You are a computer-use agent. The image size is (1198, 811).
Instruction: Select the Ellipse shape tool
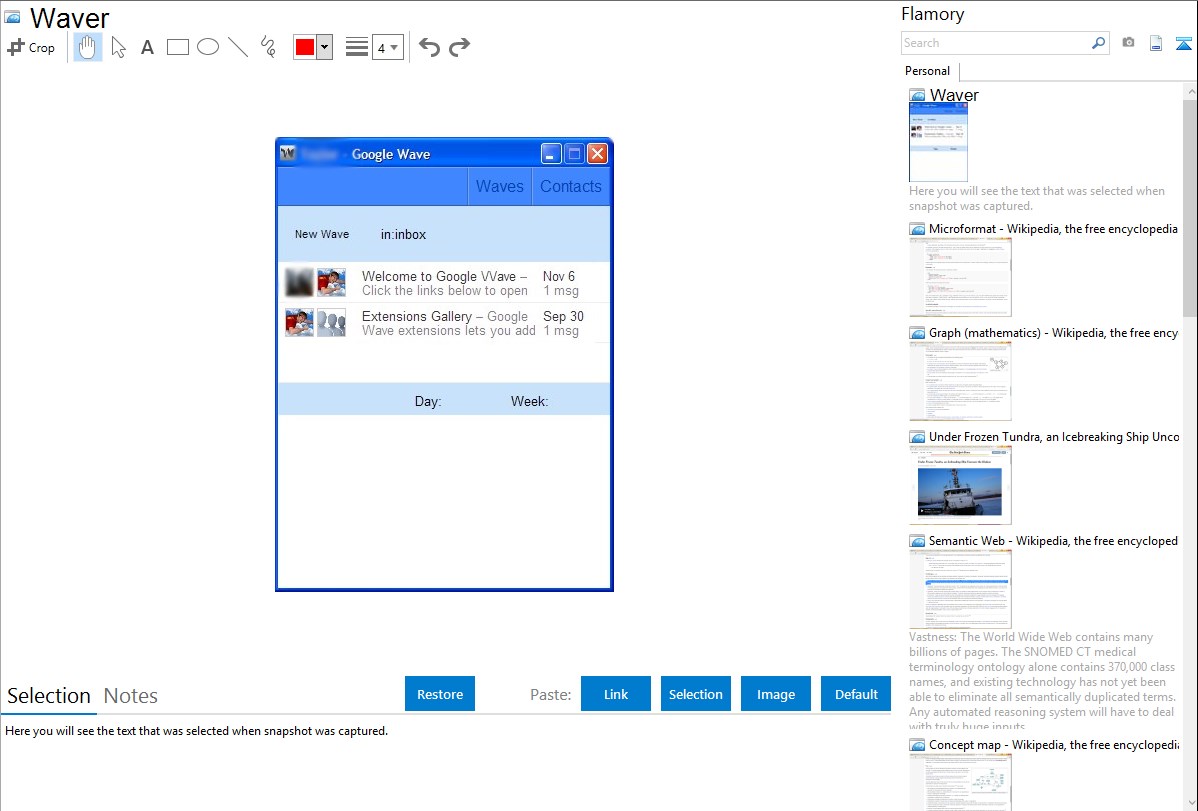[x=208, y=47]
